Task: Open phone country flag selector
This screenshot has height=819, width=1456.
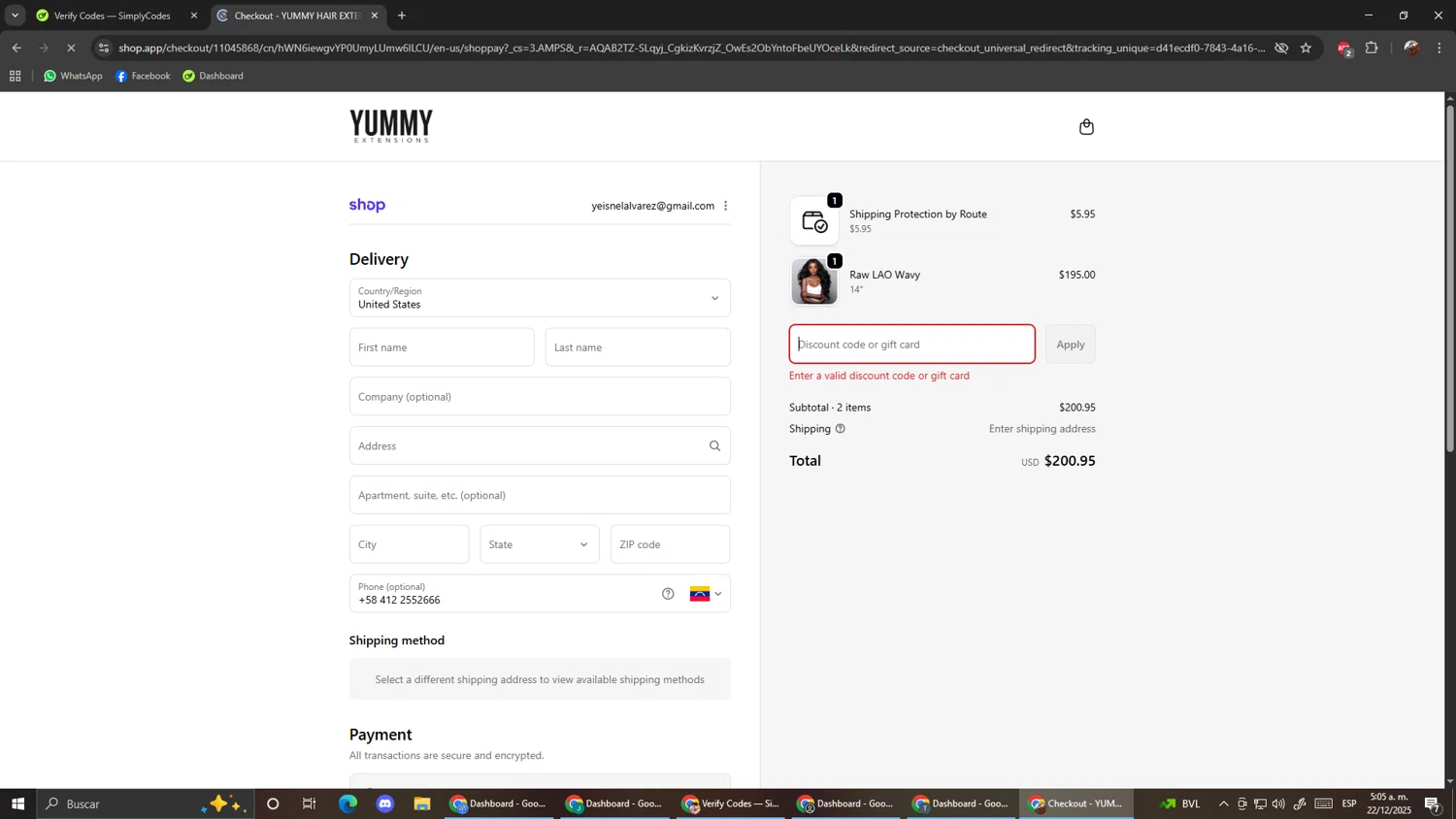Action: tap(706, 594)
